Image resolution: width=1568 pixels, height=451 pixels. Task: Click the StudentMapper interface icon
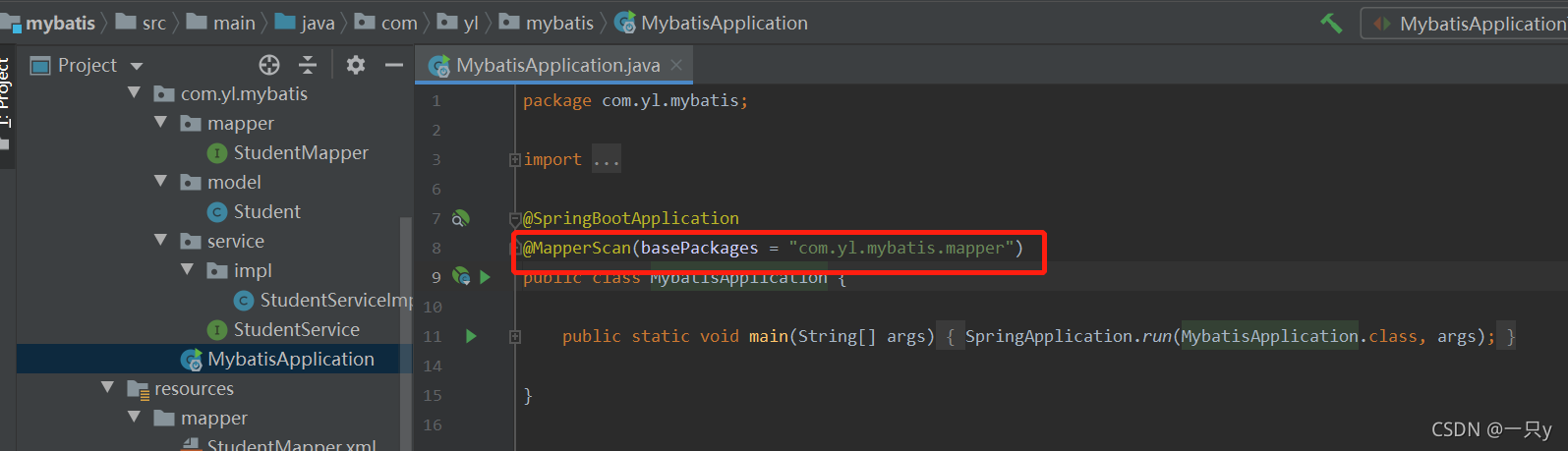[x=217, y=153]
